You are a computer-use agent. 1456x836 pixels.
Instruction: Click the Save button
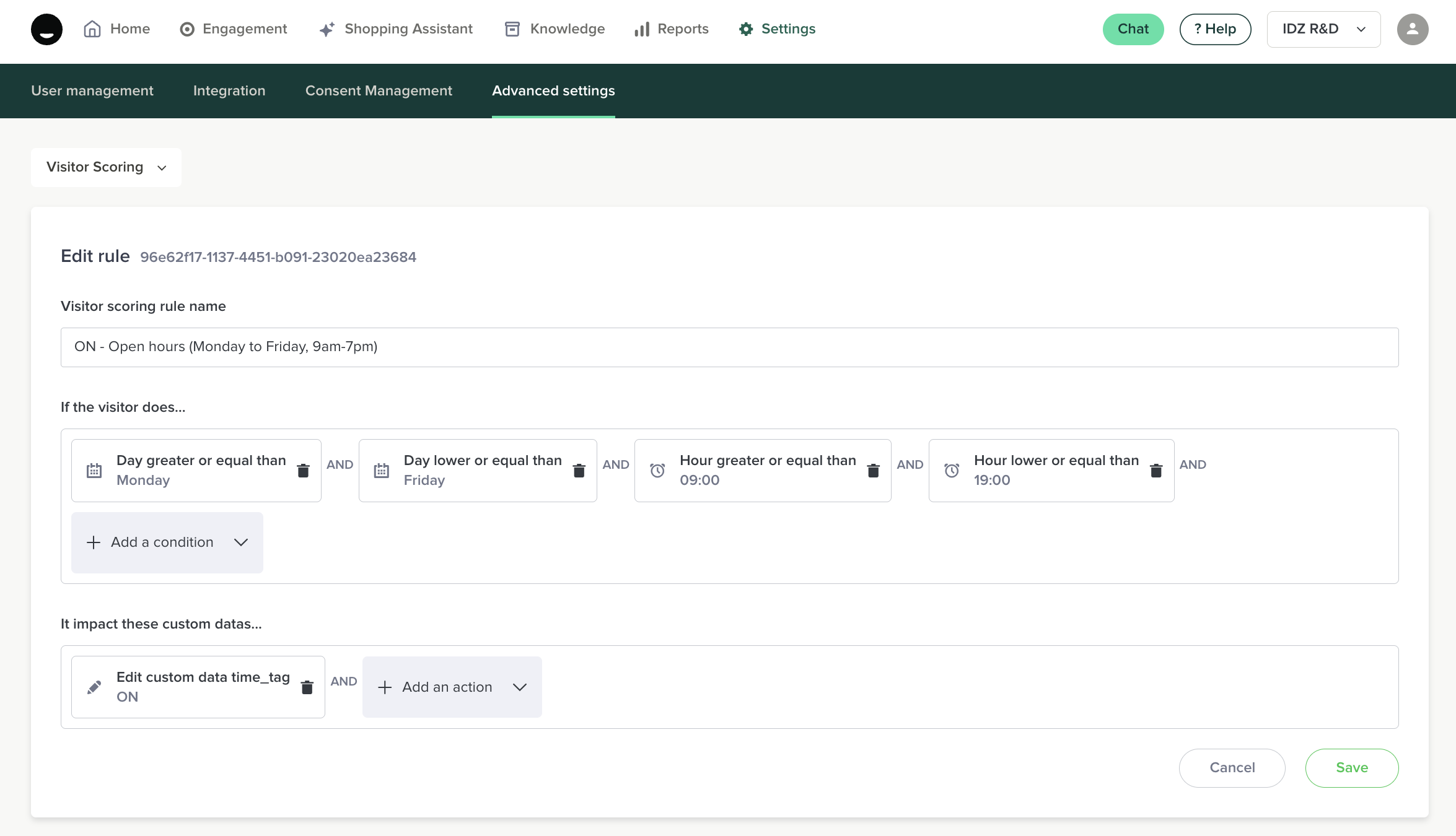pos(1351,768)
